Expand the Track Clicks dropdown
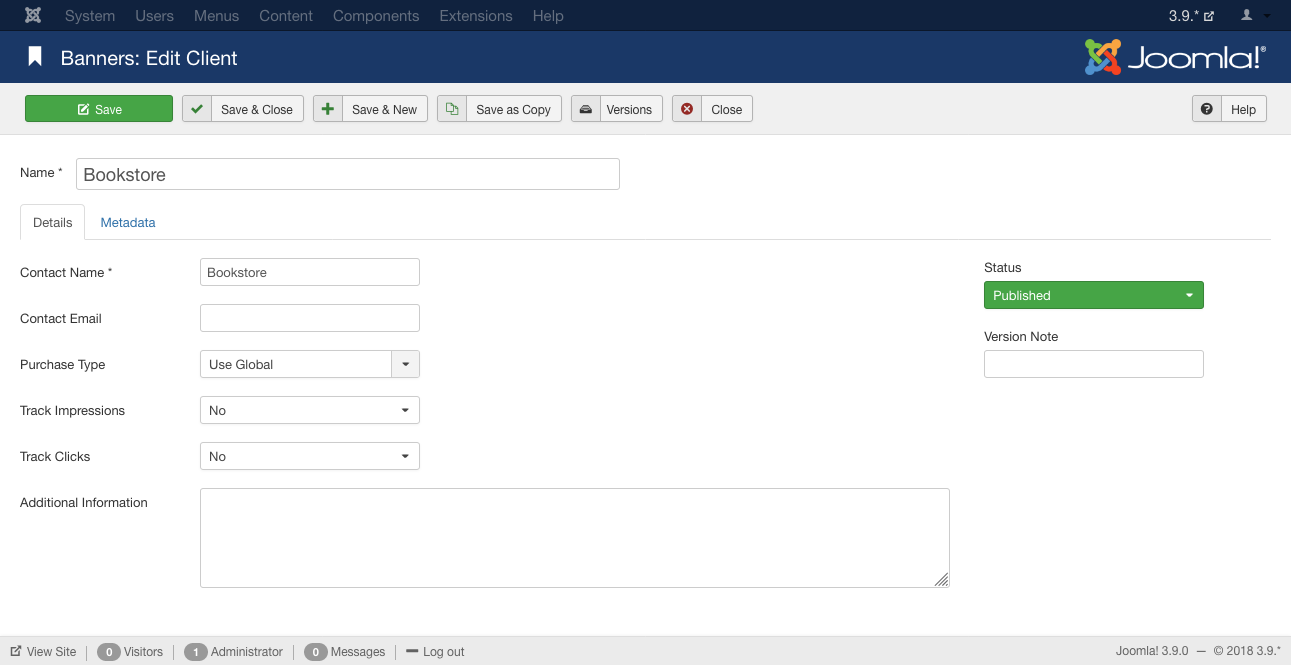The height and width of the screenshot is (665, 1291). (309, 456)
